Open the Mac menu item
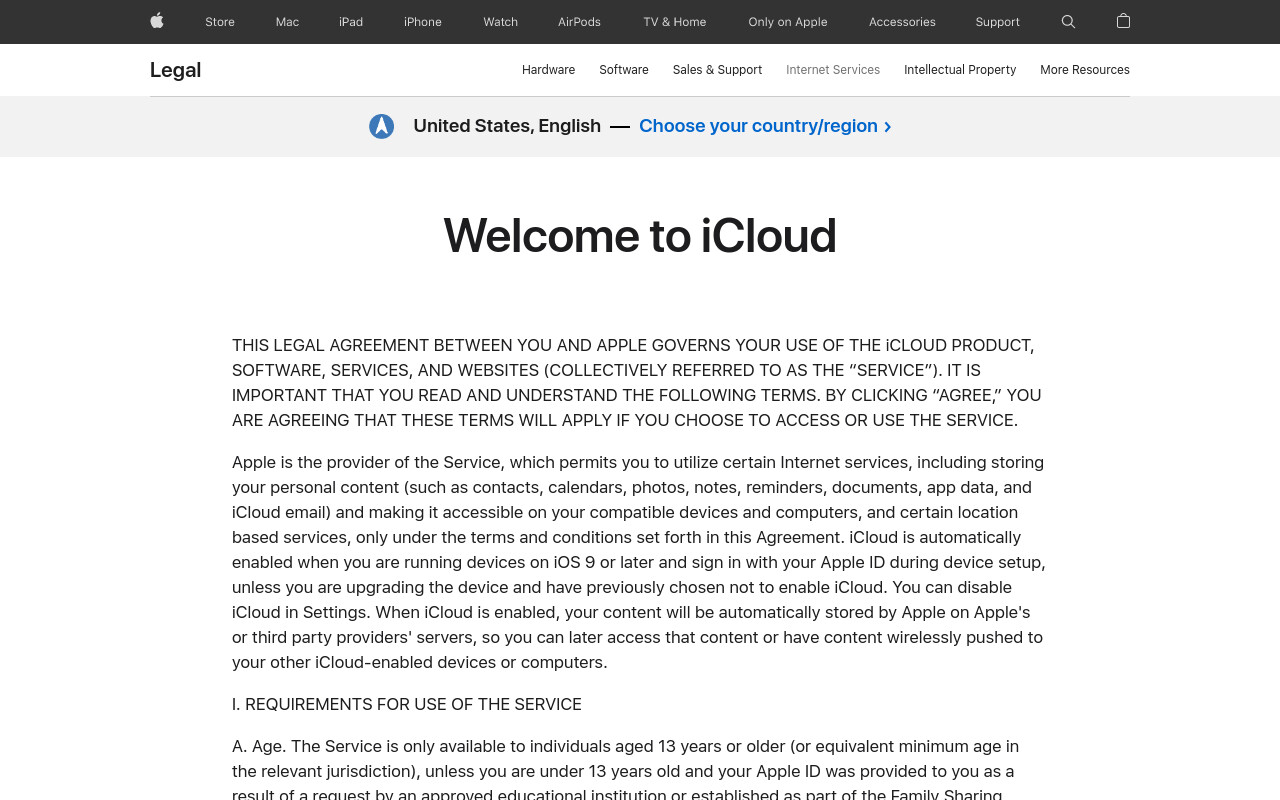Viewport: 1280px width, 800px height. 287,22
